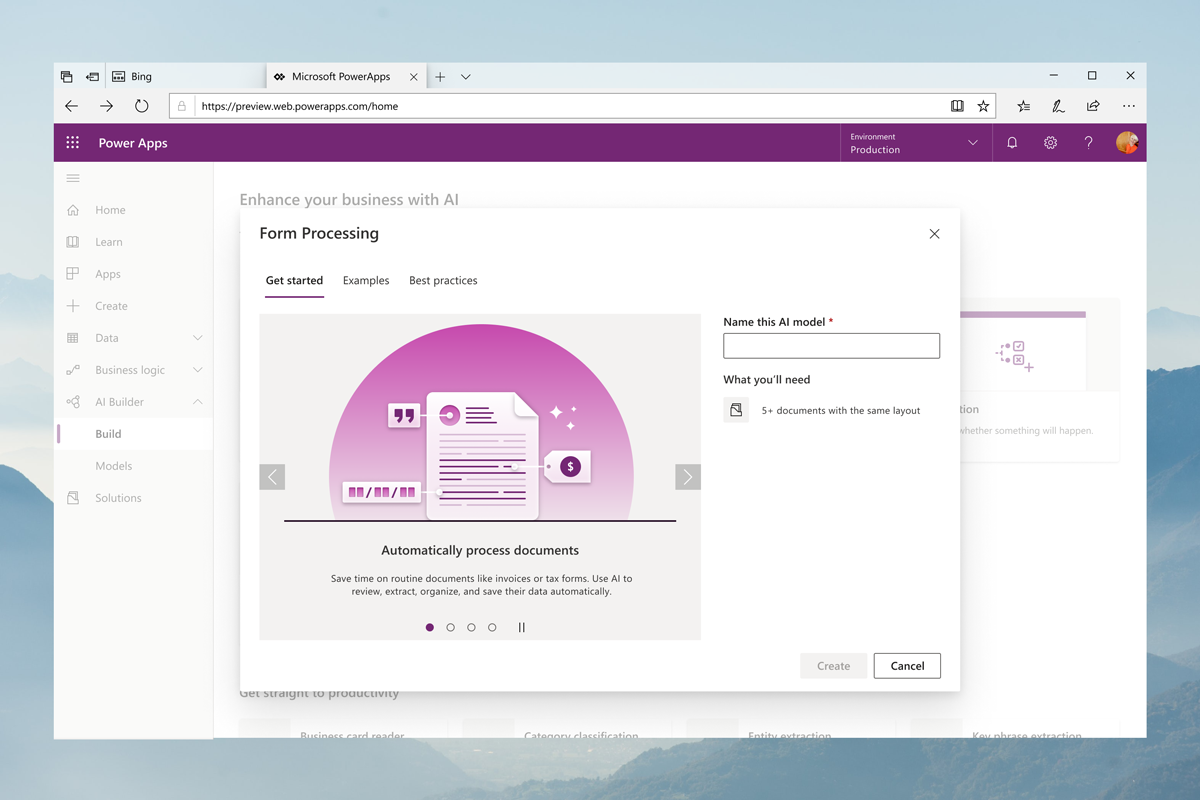The image size is (1200, 800).
Task: Click the Share page icon
Action: [x=1093, y=106]
